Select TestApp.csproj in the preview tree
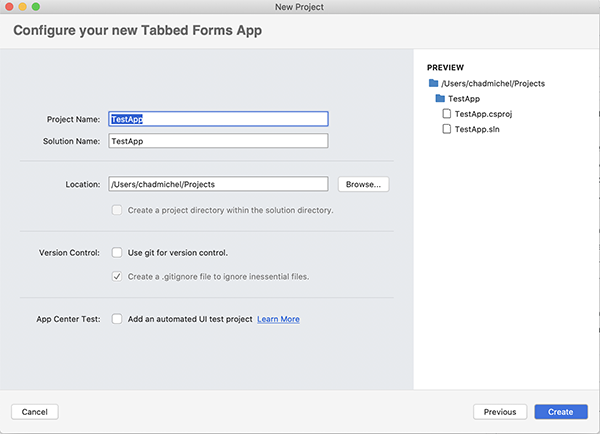The image size is (600, 434). (x=483, y=114)
